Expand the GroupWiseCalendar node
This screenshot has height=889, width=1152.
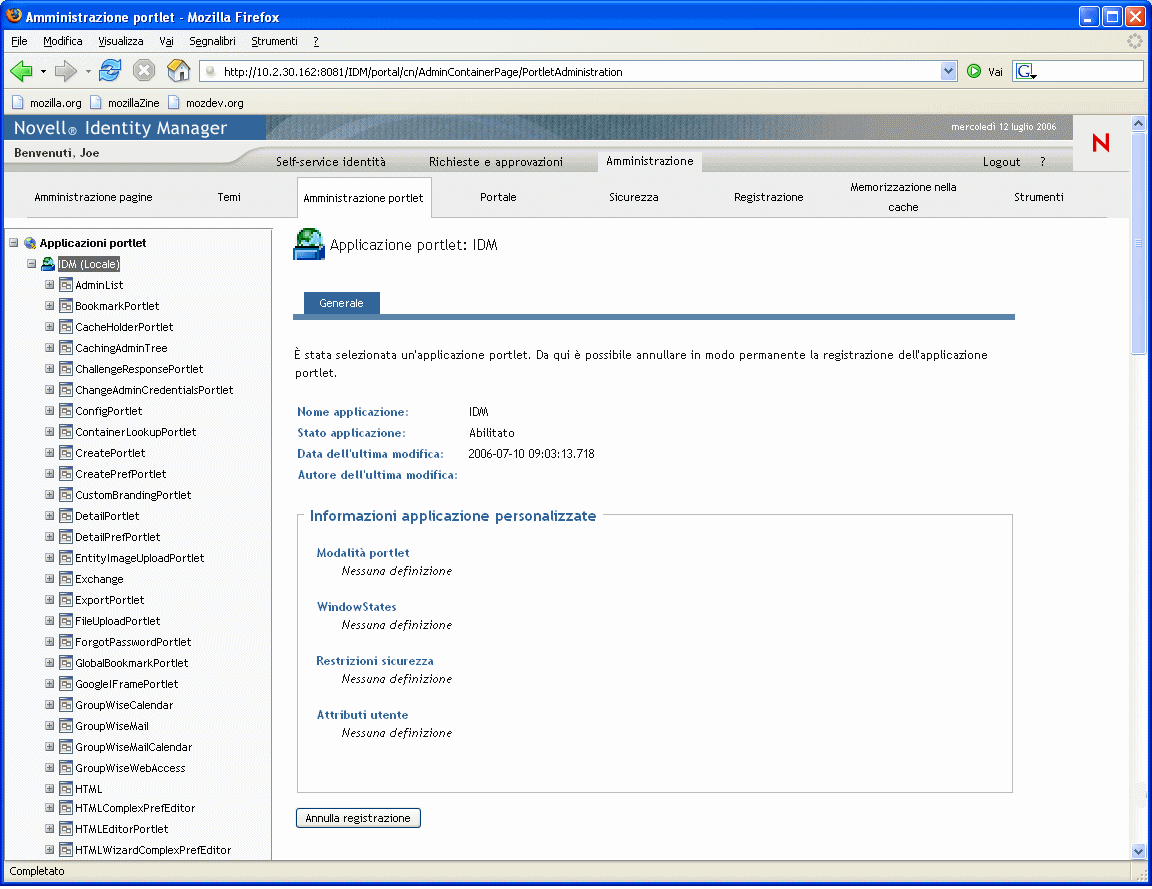click(x=49, y=705)
